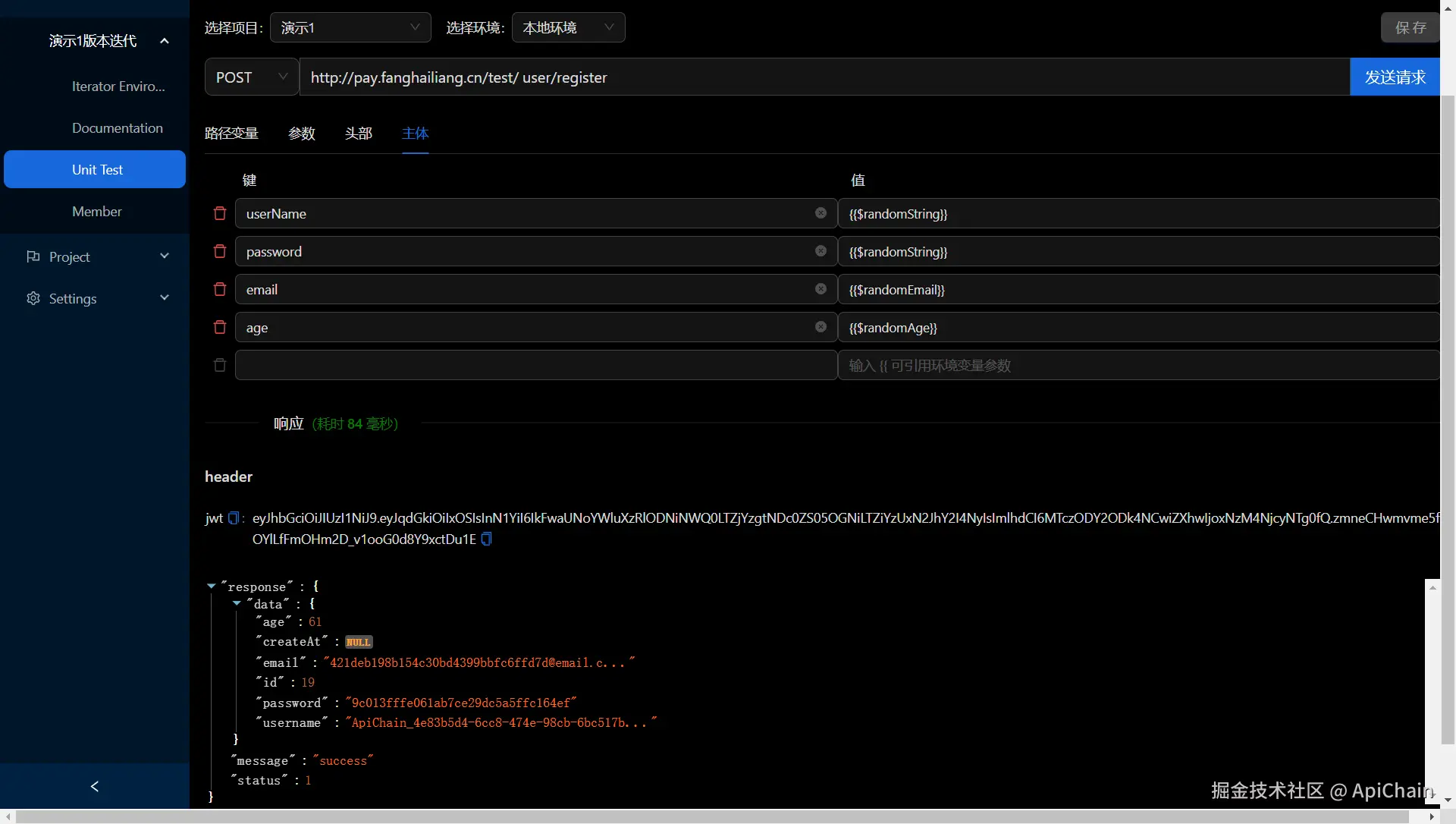
Task: Collapse the sidebar with back arrow
Action: tap(95, 786)
